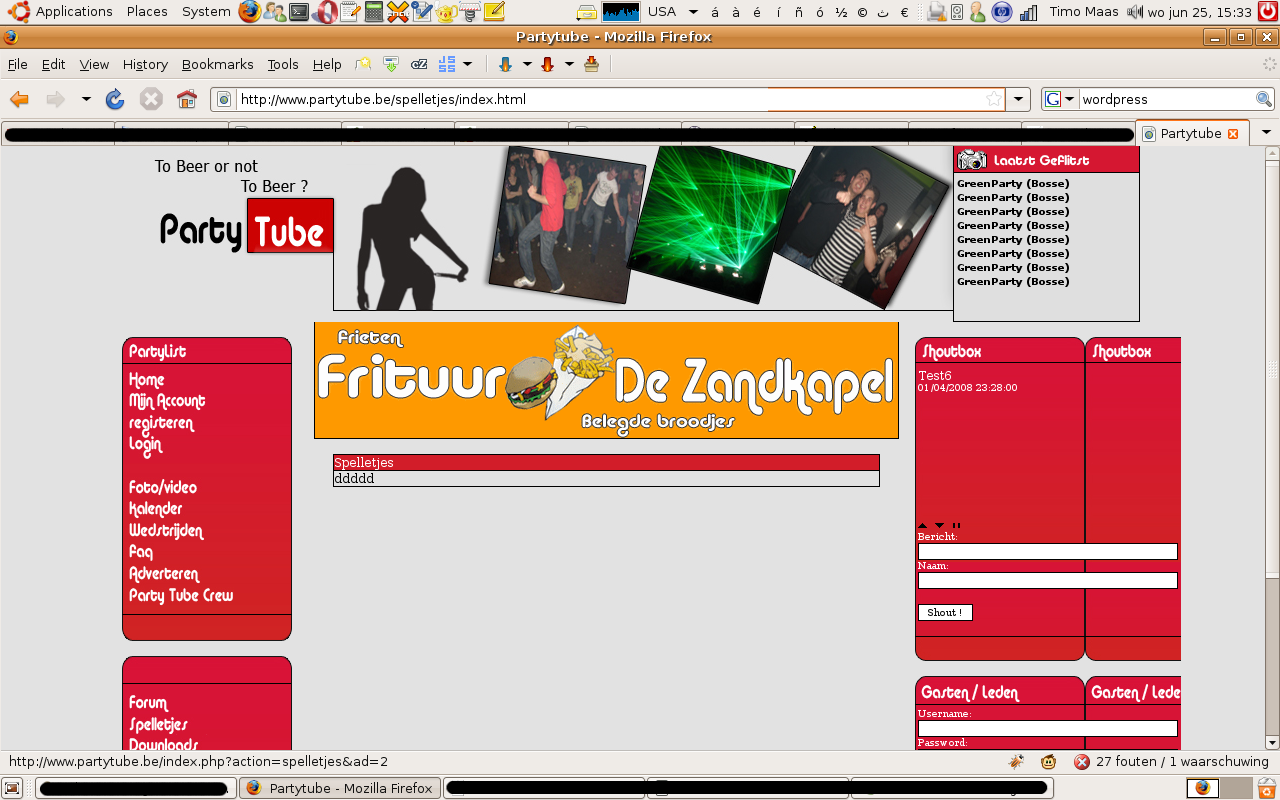The height and width of the screenshot is (800, 1280).
Task: Click the download archive toolbar icon
Action: [x=591, y=65]
